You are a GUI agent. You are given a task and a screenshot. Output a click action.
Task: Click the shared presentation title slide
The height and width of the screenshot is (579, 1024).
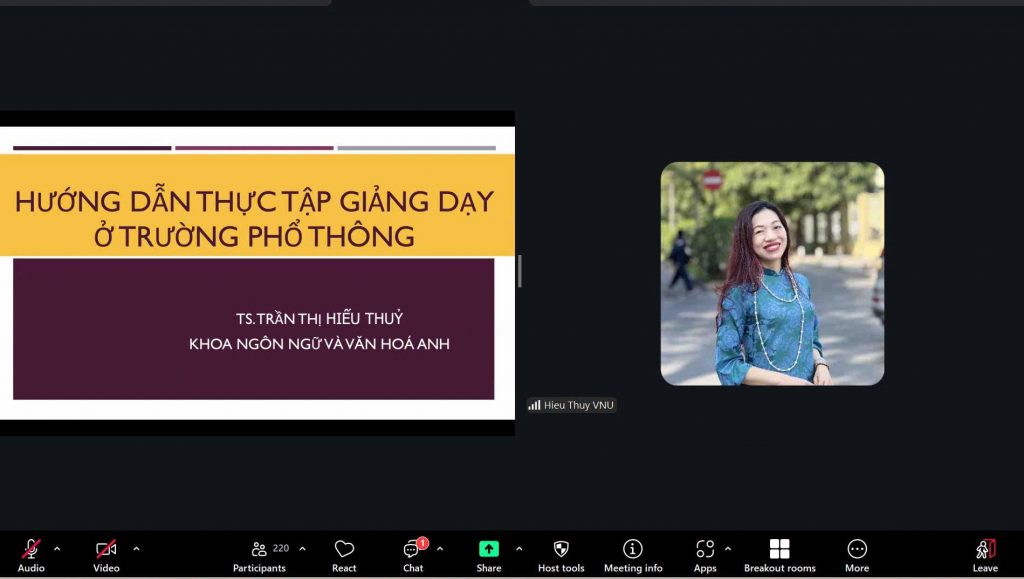[256, 272]
